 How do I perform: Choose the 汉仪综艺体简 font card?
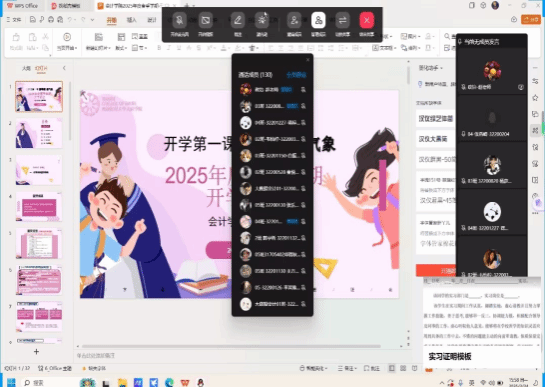436,119
